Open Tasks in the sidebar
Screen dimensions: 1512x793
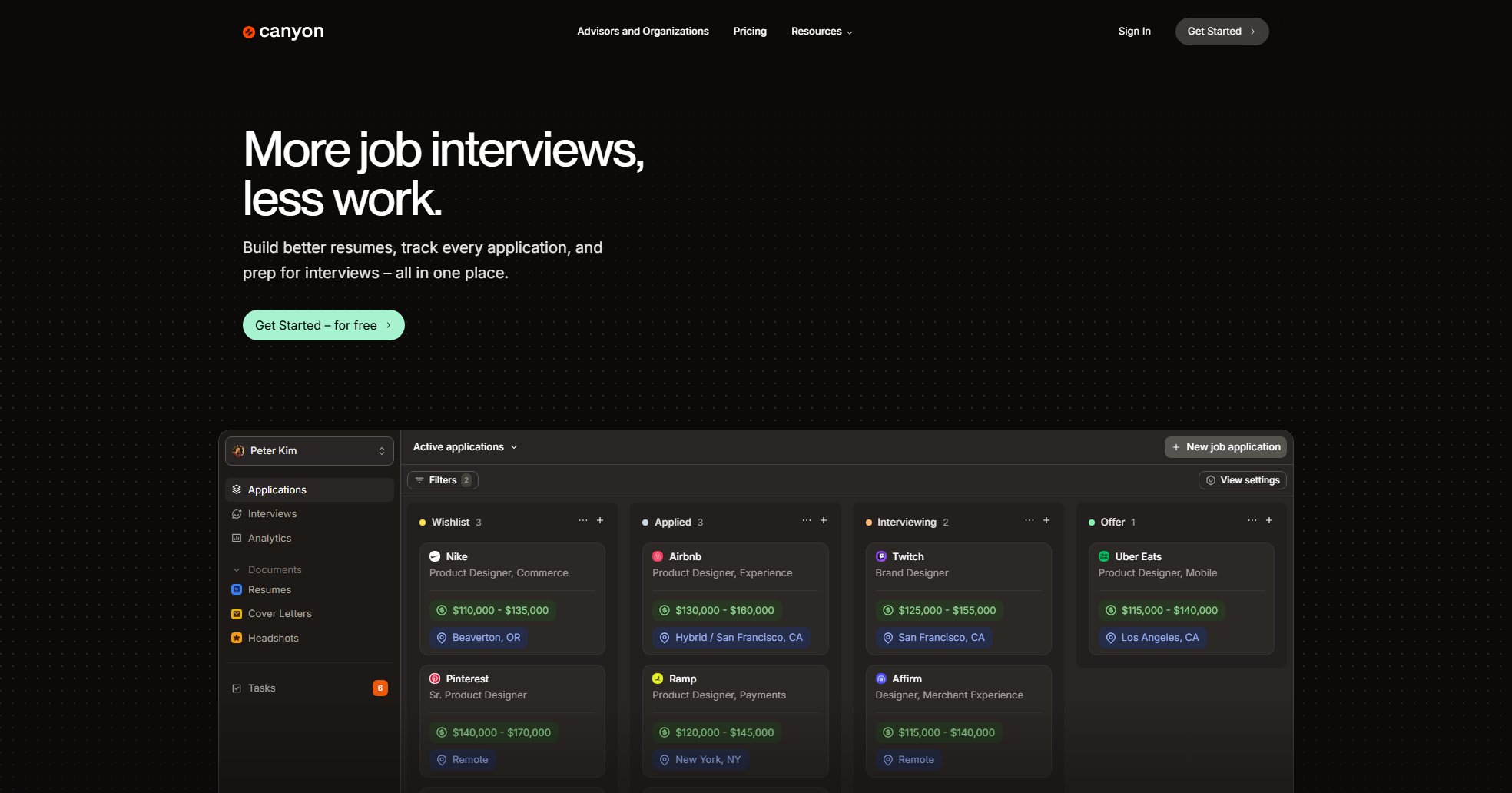[x=310, y=688]
